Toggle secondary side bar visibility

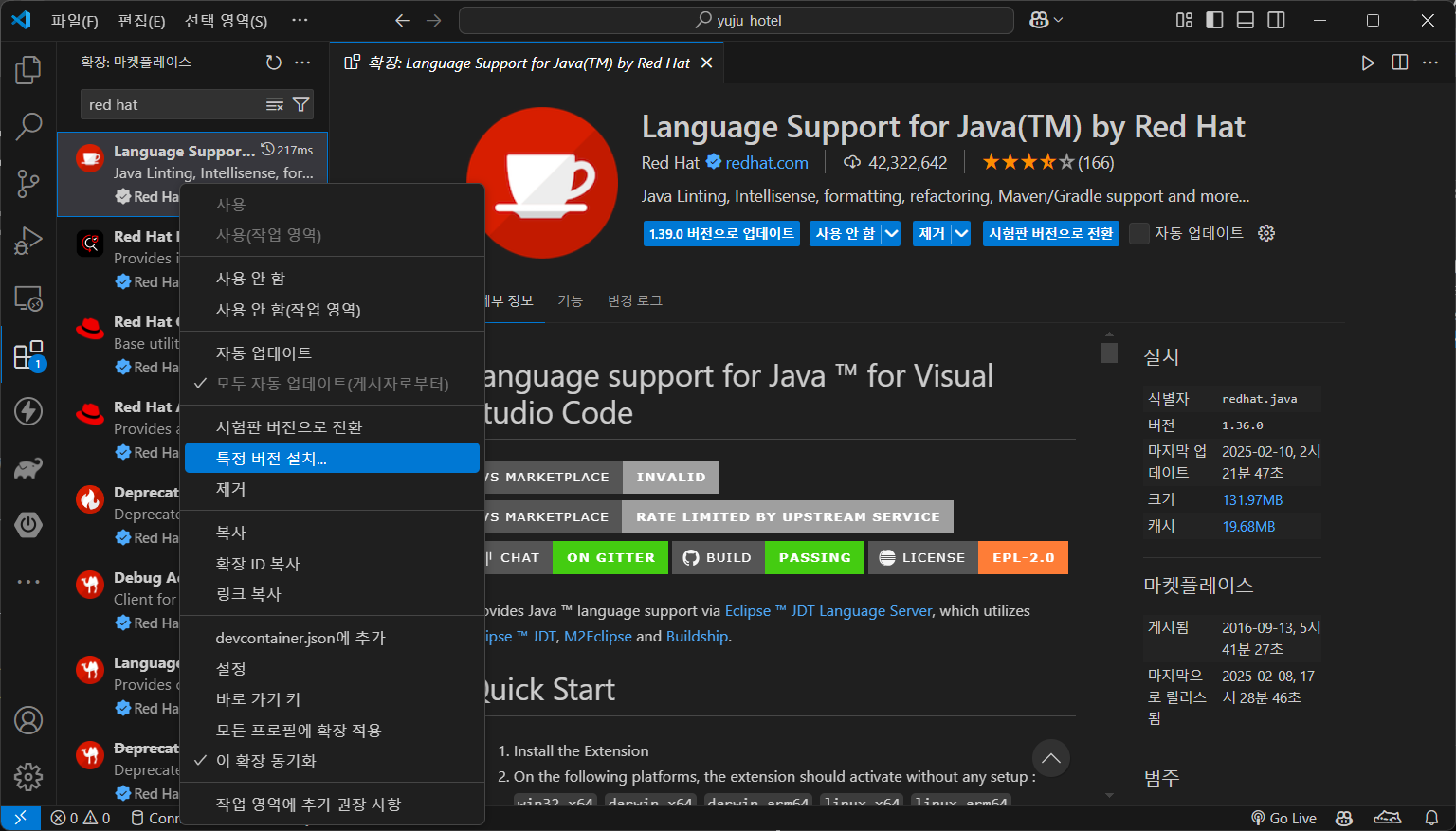point(1276,20)
